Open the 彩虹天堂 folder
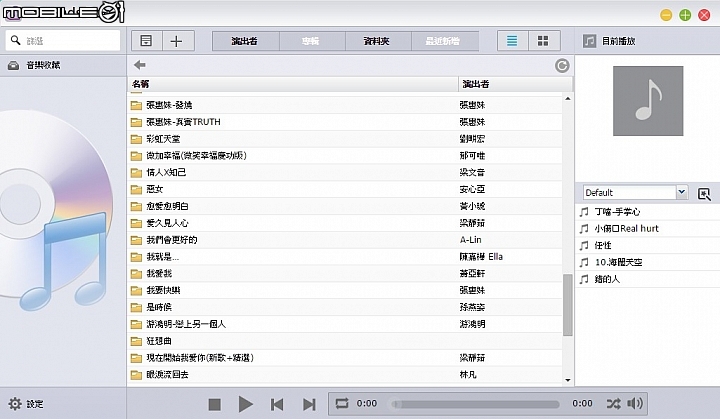 pyautogui.click(x=345, y=139)
